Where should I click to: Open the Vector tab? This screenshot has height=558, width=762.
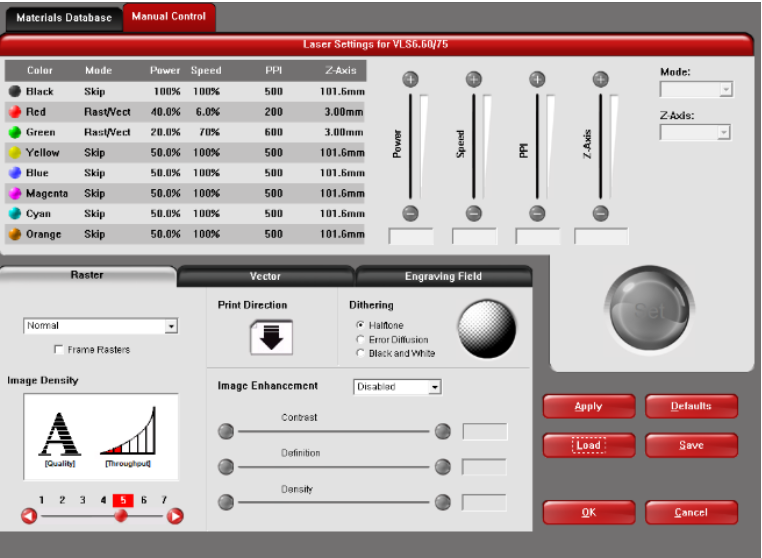[265, 276]
